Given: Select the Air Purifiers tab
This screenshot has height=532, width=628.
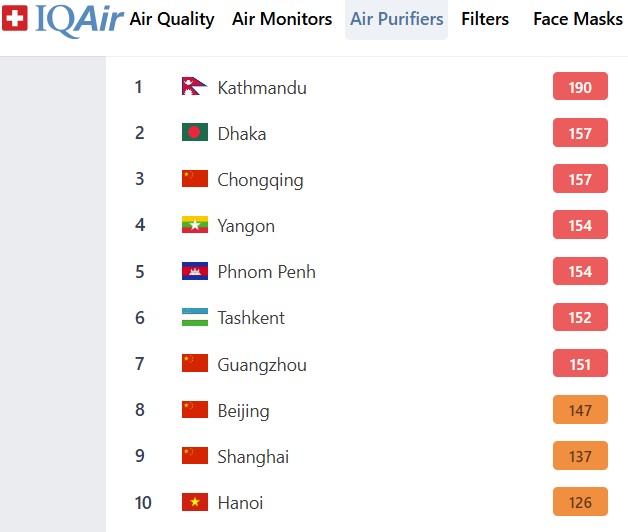Looking at the screenshot, I should point(396,19).
